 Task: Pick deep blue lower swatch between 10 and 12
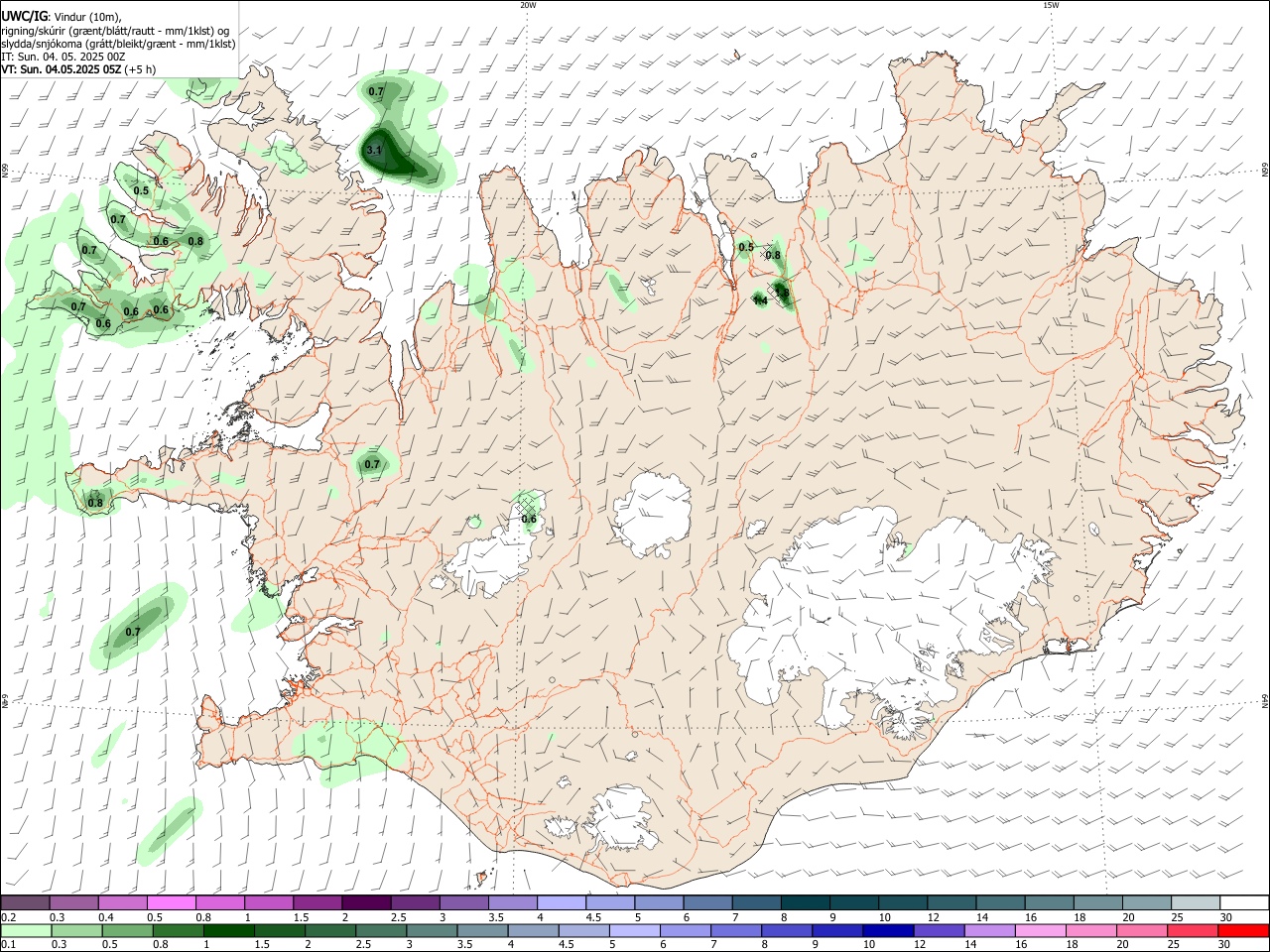click(886, 930)
